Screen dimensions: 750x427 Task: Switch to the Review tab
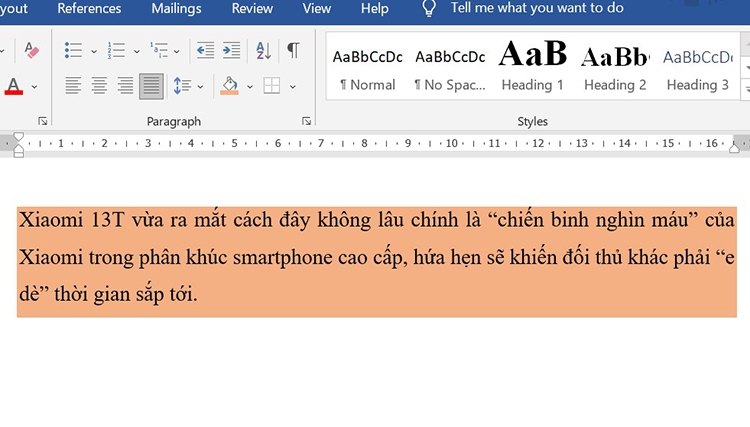[252, 9]
